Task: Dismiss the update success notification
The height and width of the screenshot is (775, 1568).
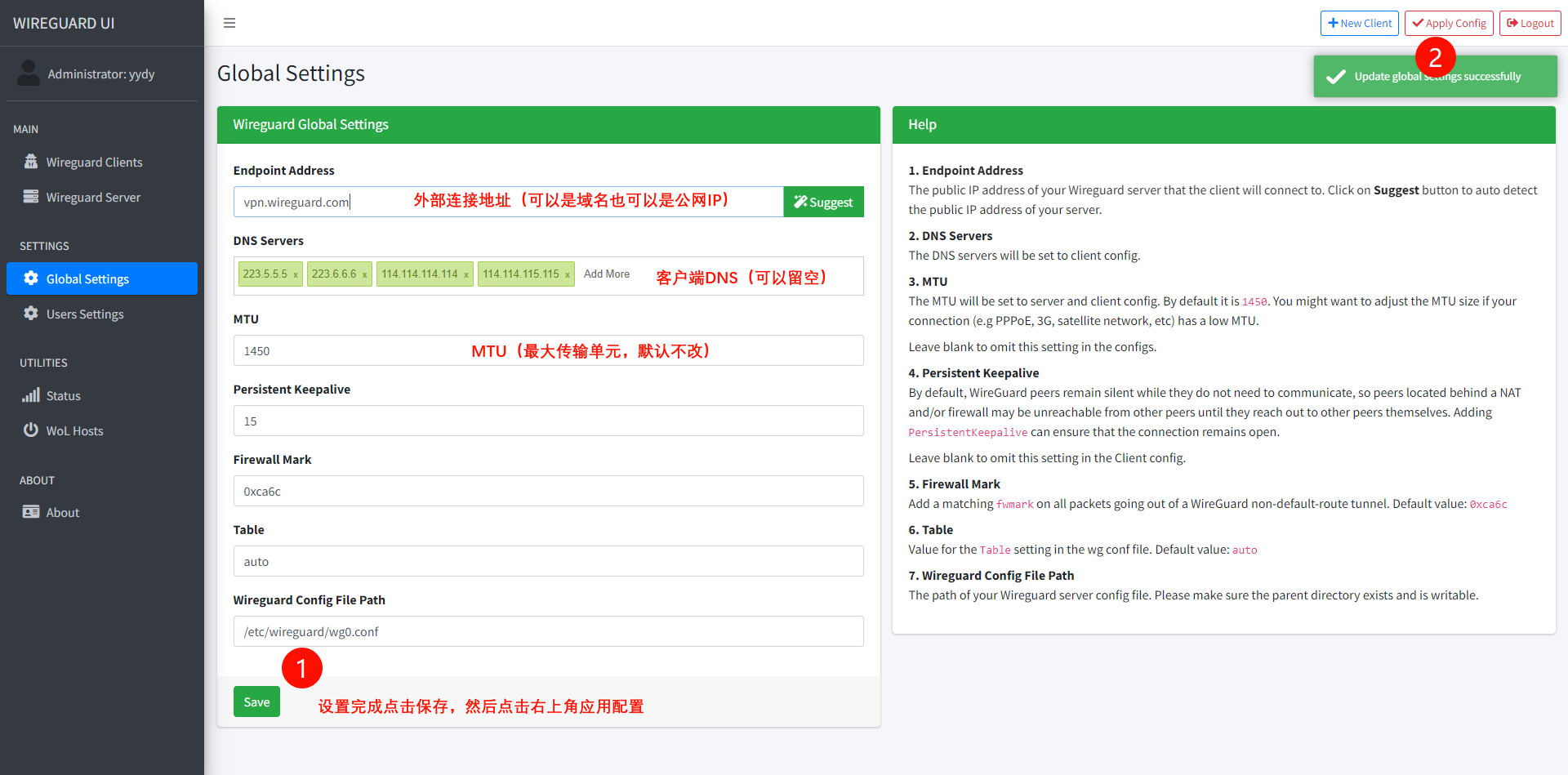Action: pyautogui.click(x=1435, y=77)
